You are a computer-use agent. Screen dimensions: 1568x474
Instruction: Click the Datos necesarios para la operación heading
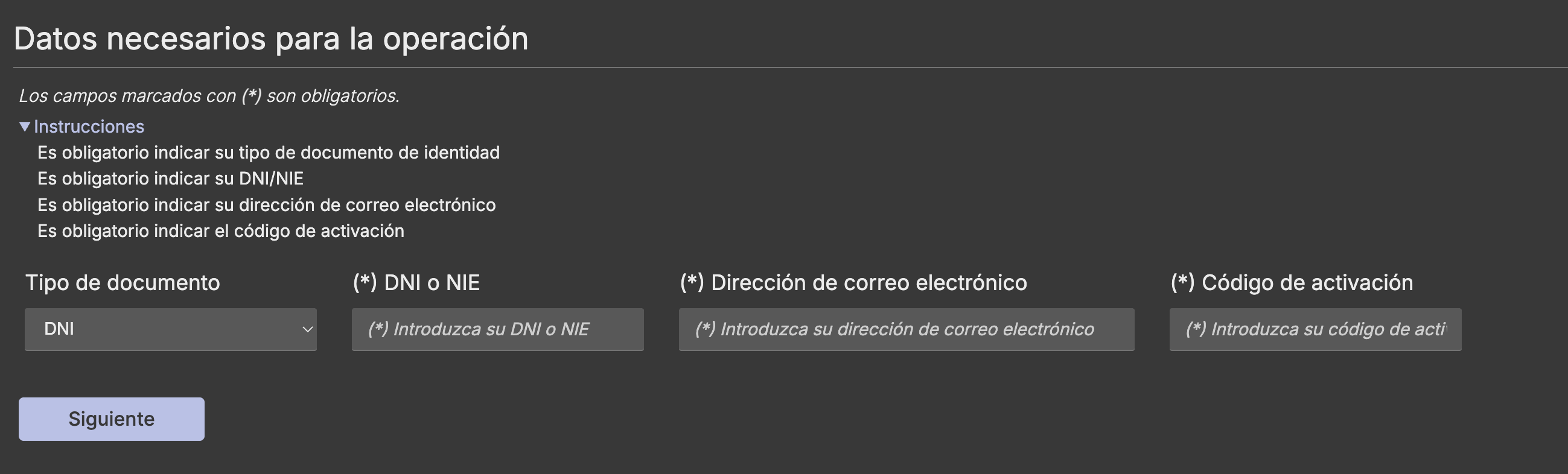(x=272, y=39)
